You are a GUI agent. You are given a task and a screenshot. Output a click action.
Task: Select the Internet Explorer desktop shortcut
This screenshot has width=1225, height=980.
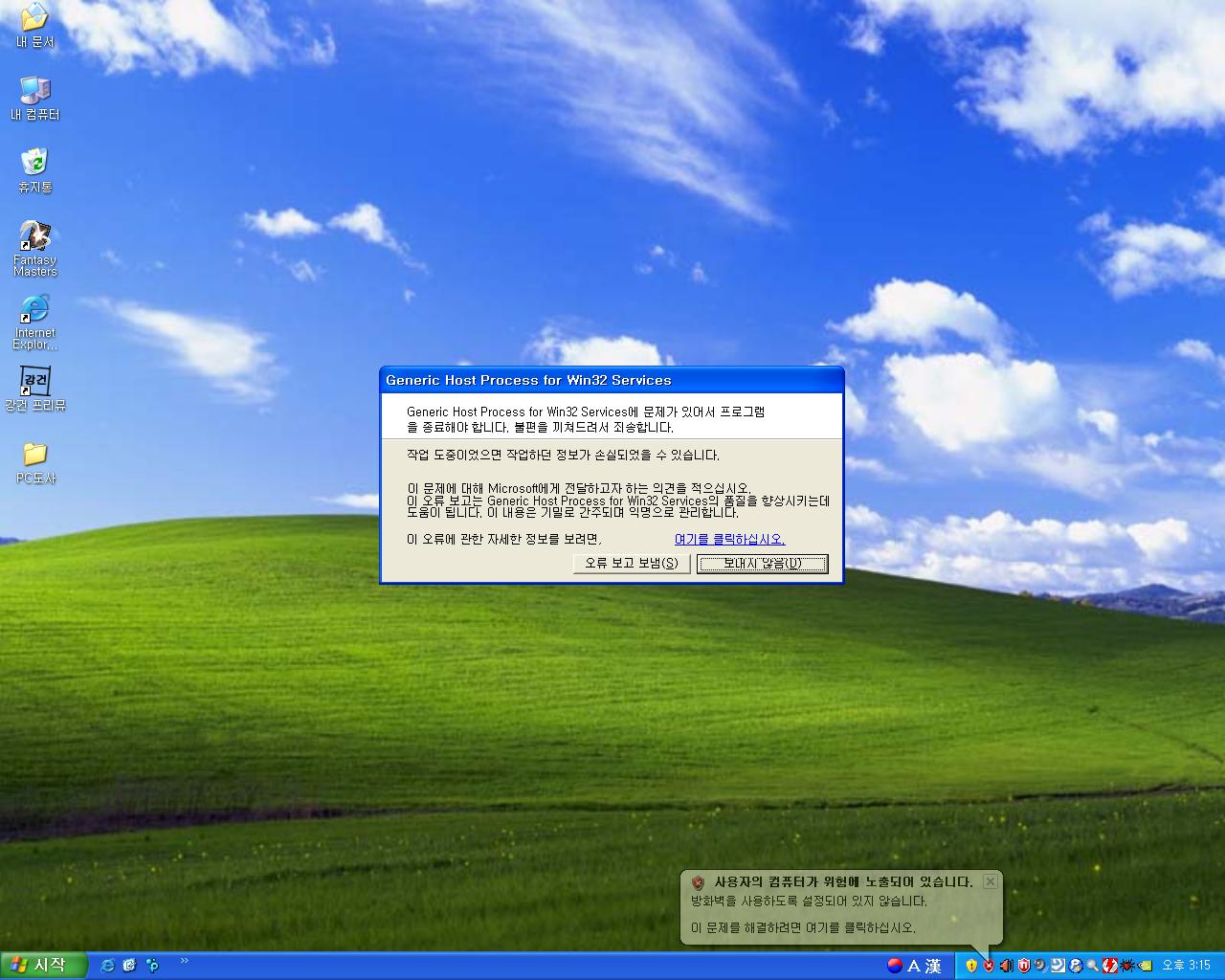[34, 322]
